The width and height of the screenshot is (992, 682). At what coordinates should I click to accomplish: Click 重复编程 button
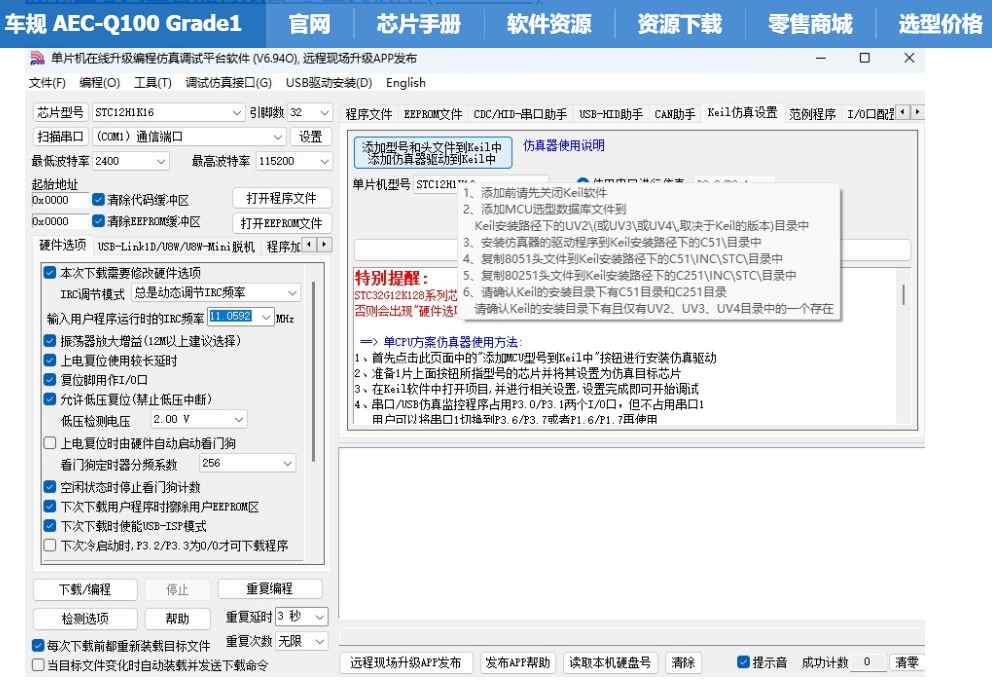click(x=270, y=589)
